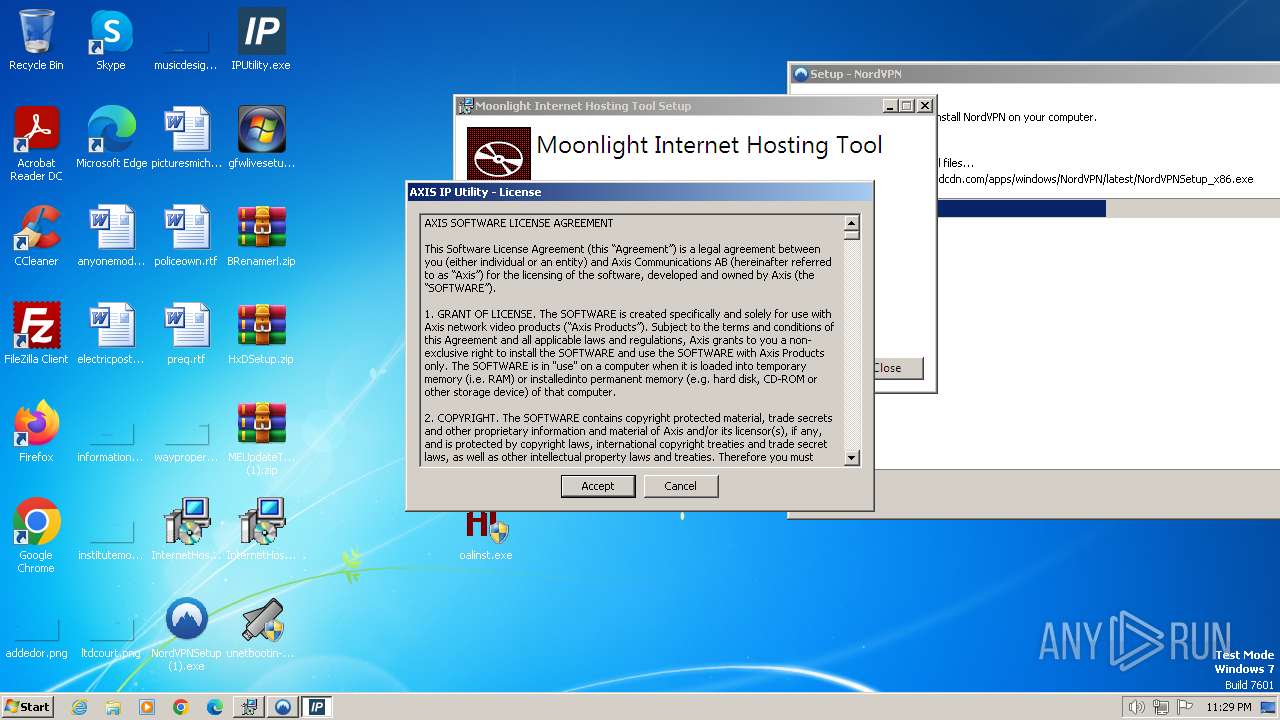Image resolution: width=1280 pixels, height=720 pixels.
Task: Select the second InternetHos installer icon
Action: [x=261, y=530]
